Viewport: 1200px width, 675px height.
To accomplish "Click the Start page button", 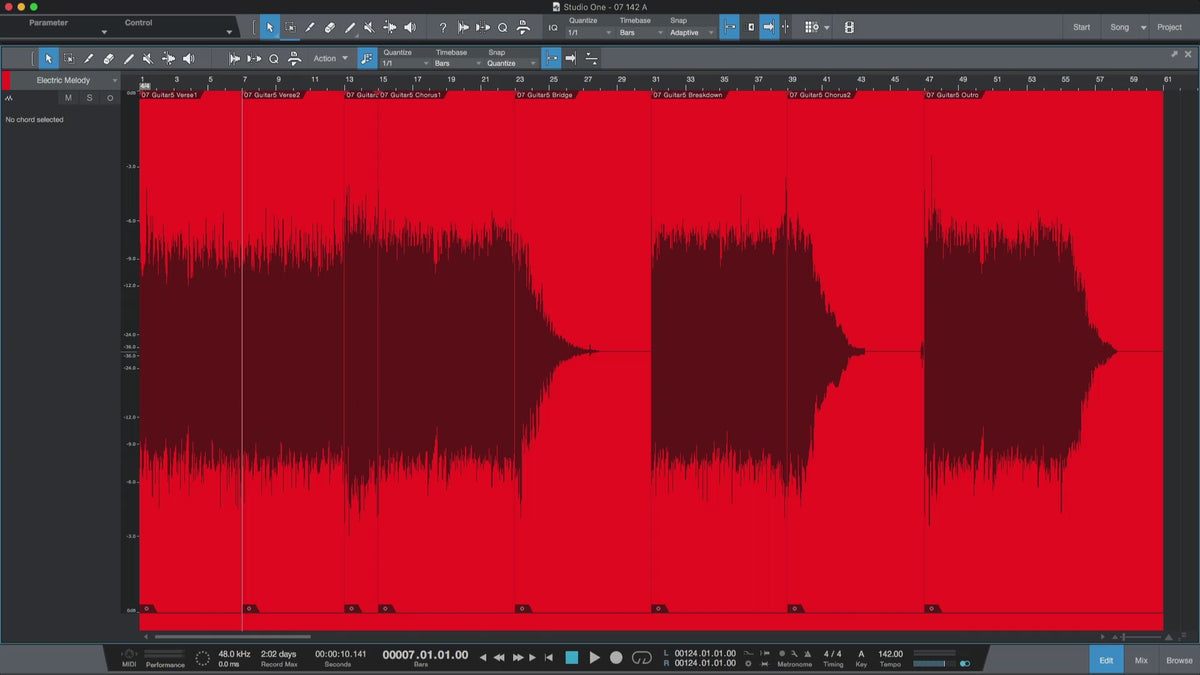I will pos(1081,27).
